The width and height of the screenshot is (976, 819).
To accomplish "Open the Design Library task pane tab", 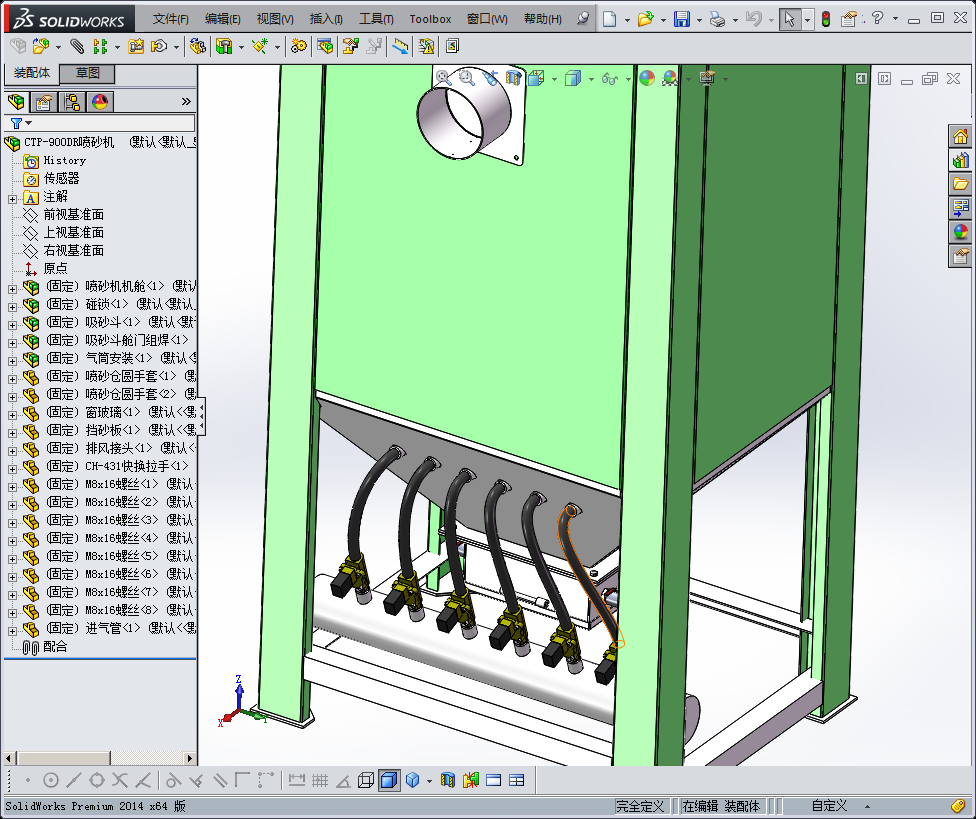I will (960, 160).
